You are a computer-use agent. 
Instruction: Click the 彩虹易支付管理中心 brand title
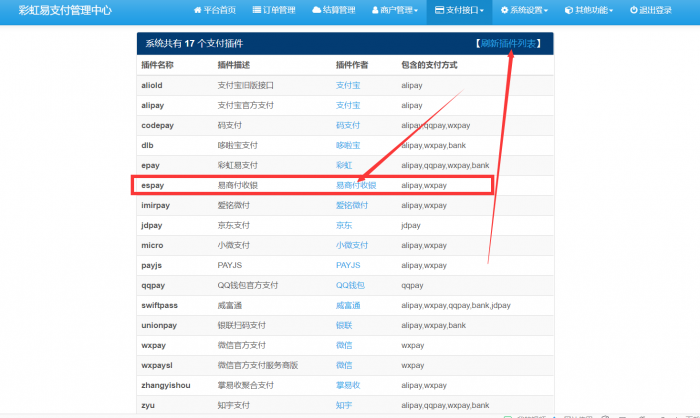pos(66,11)
